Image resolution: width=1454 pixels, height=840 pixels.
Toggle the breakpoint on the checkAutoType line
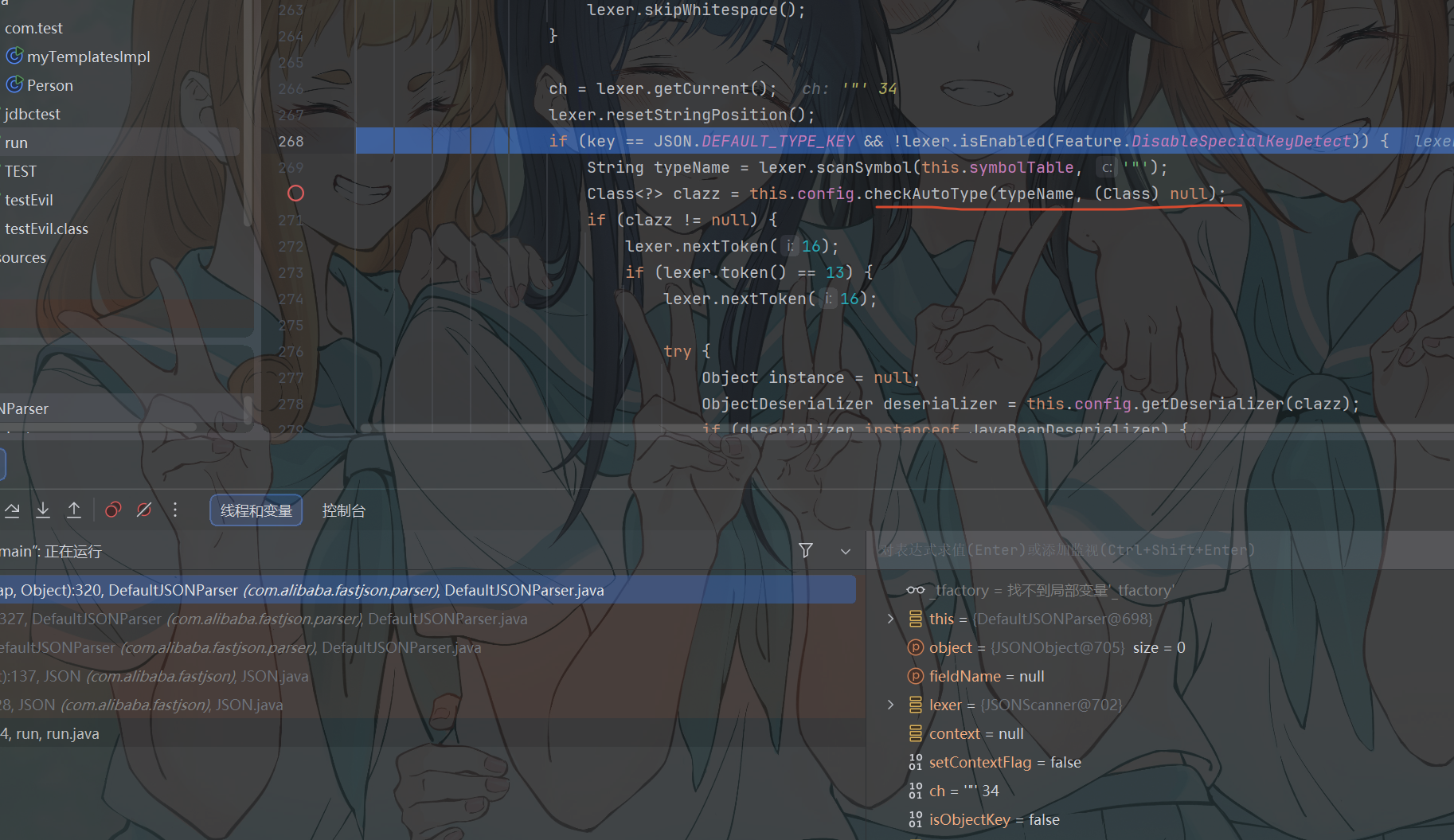pos(295,193)
